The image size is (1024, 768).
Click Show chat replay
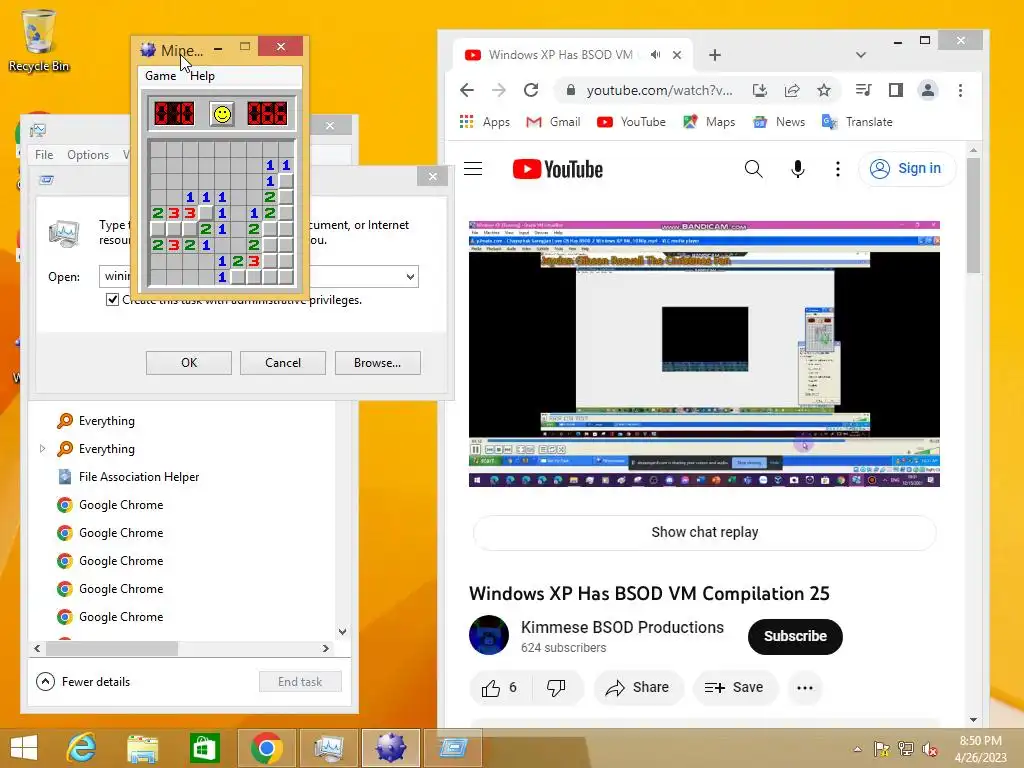(x=704, y=532)
